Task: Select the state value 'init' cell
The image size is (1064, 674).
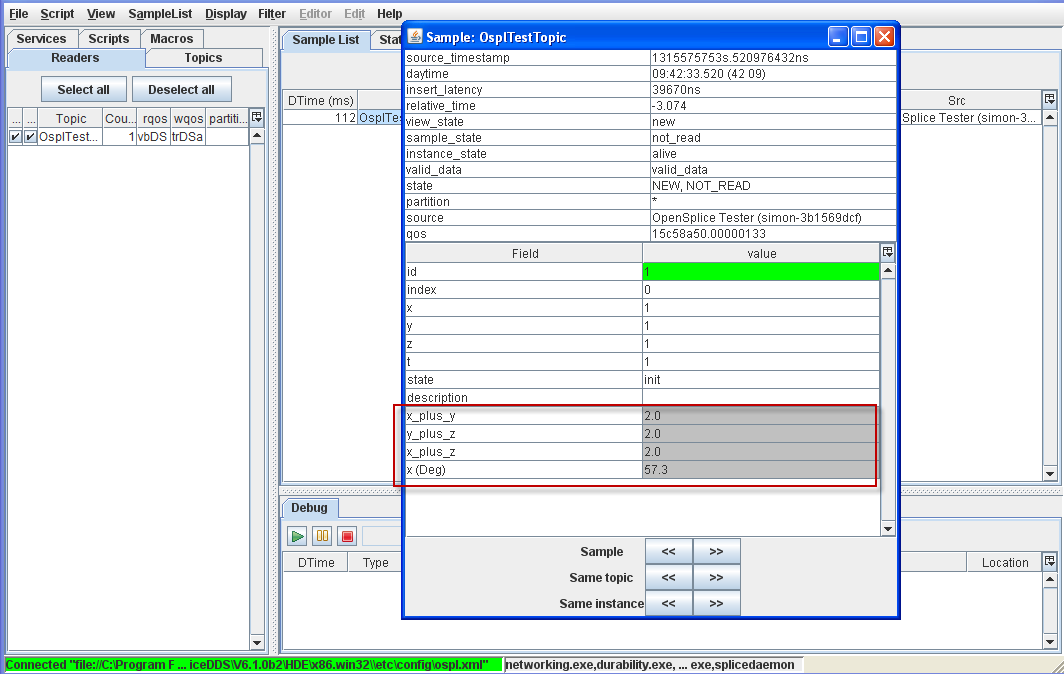Action: (x=761, y=379)
